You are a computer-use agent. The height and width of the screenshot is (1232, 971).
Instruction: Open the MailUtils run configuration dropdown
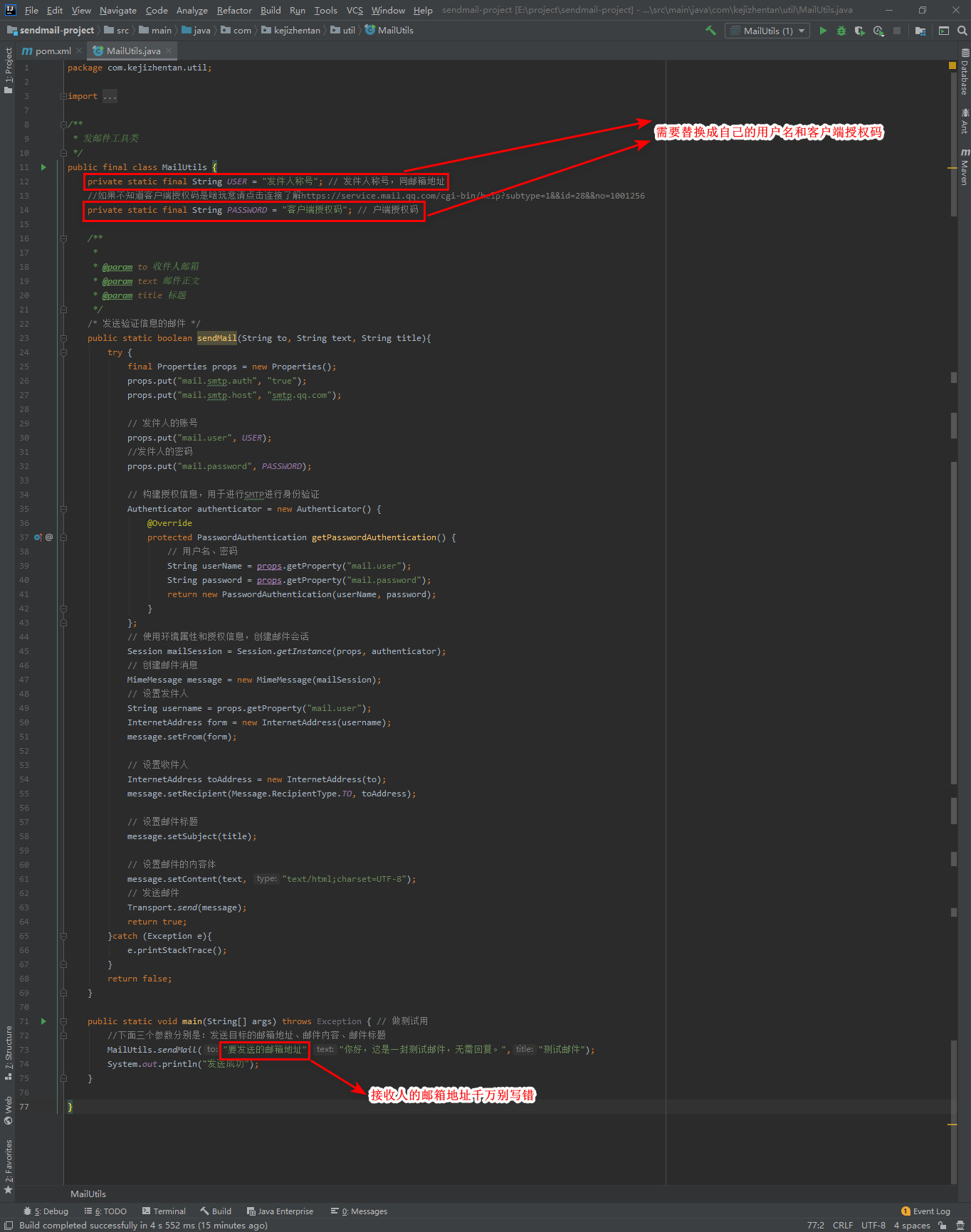(767, 31)
